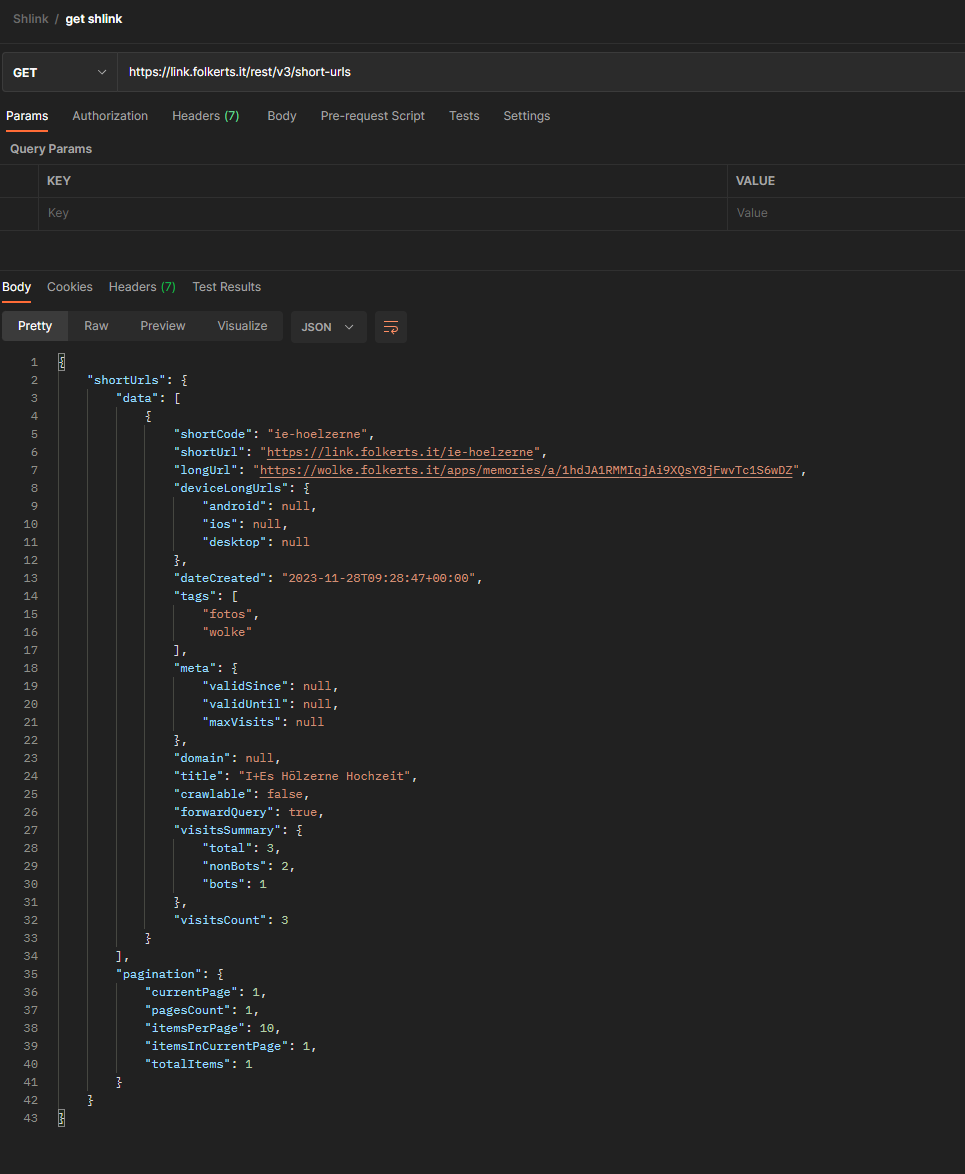Open the wolke.folkerts.it longUrl link

[526, 470]
